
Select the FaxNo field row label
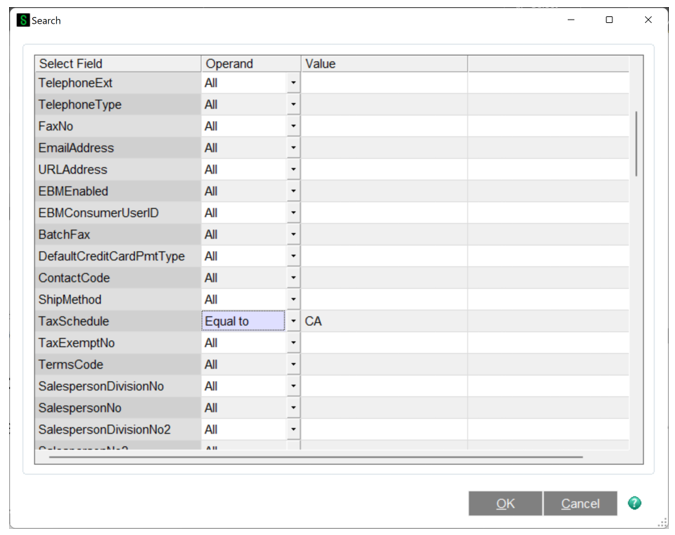[x=118, y=126]
